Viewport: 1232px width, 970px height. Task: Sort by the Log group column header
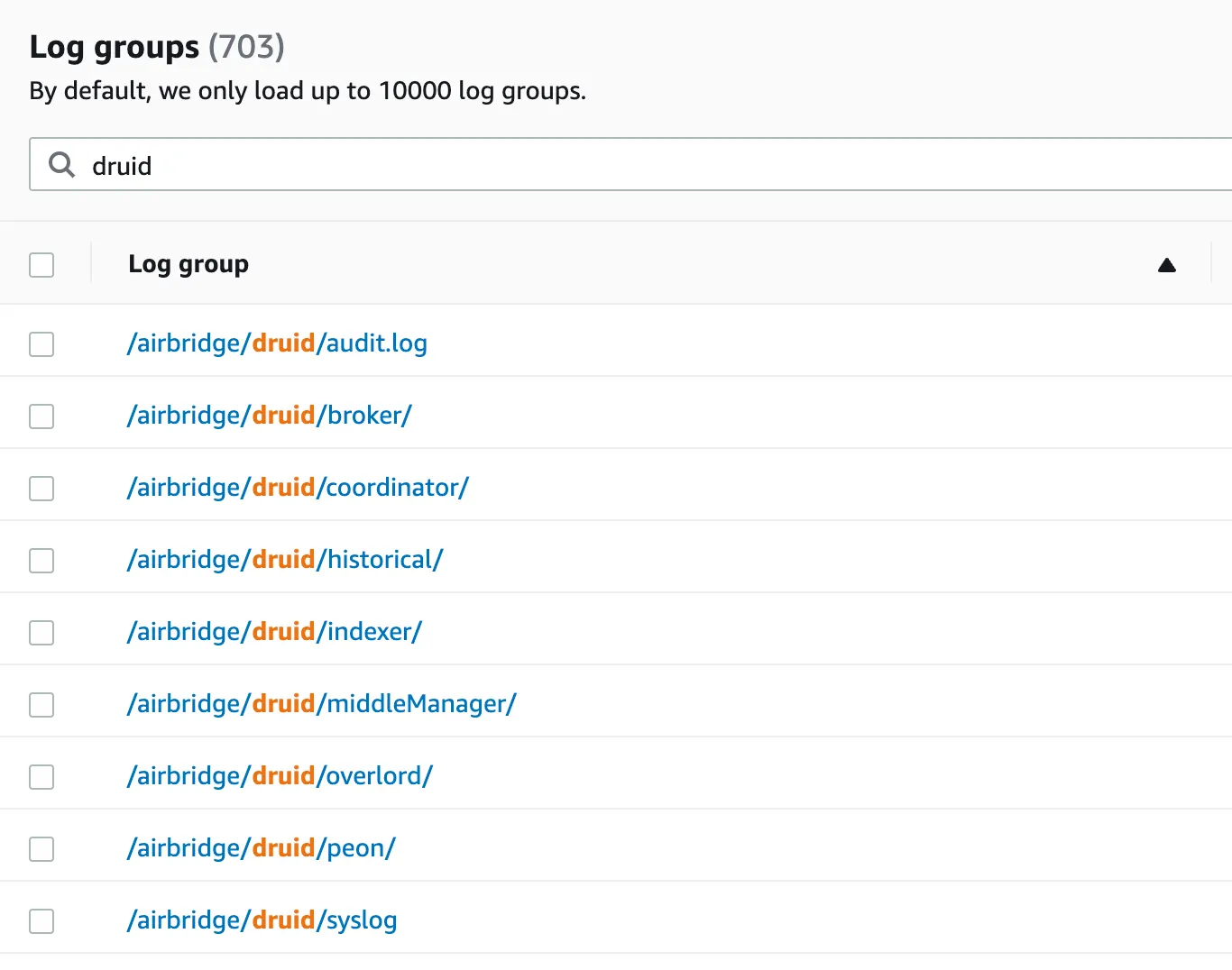tap(188, 264)
